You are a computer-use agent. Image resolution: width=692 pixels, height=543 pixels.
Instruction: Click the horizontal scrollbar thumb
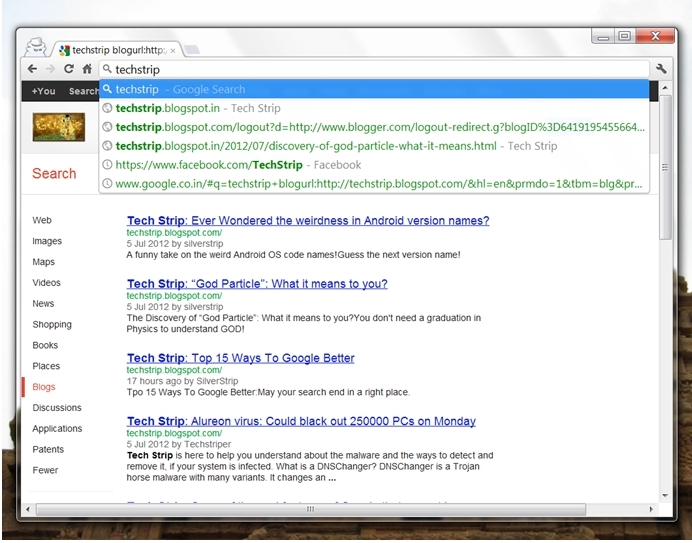point(311,509)
